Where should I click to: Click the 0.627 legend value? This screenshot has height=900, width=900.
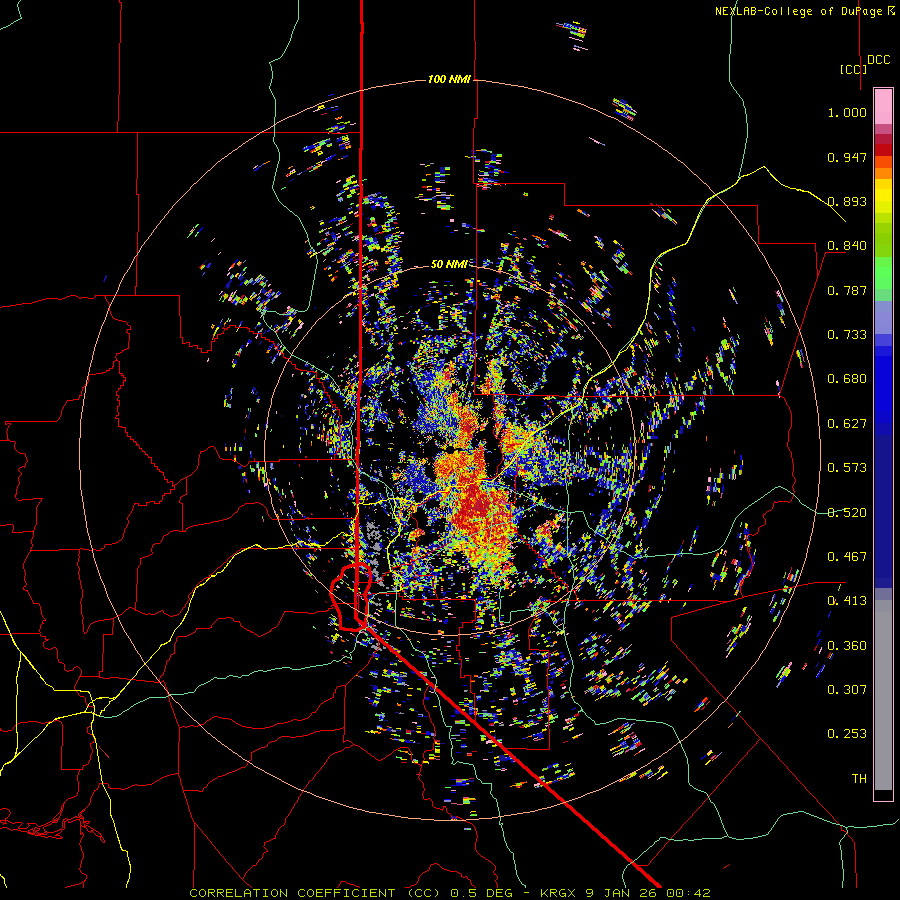[847, 424]
